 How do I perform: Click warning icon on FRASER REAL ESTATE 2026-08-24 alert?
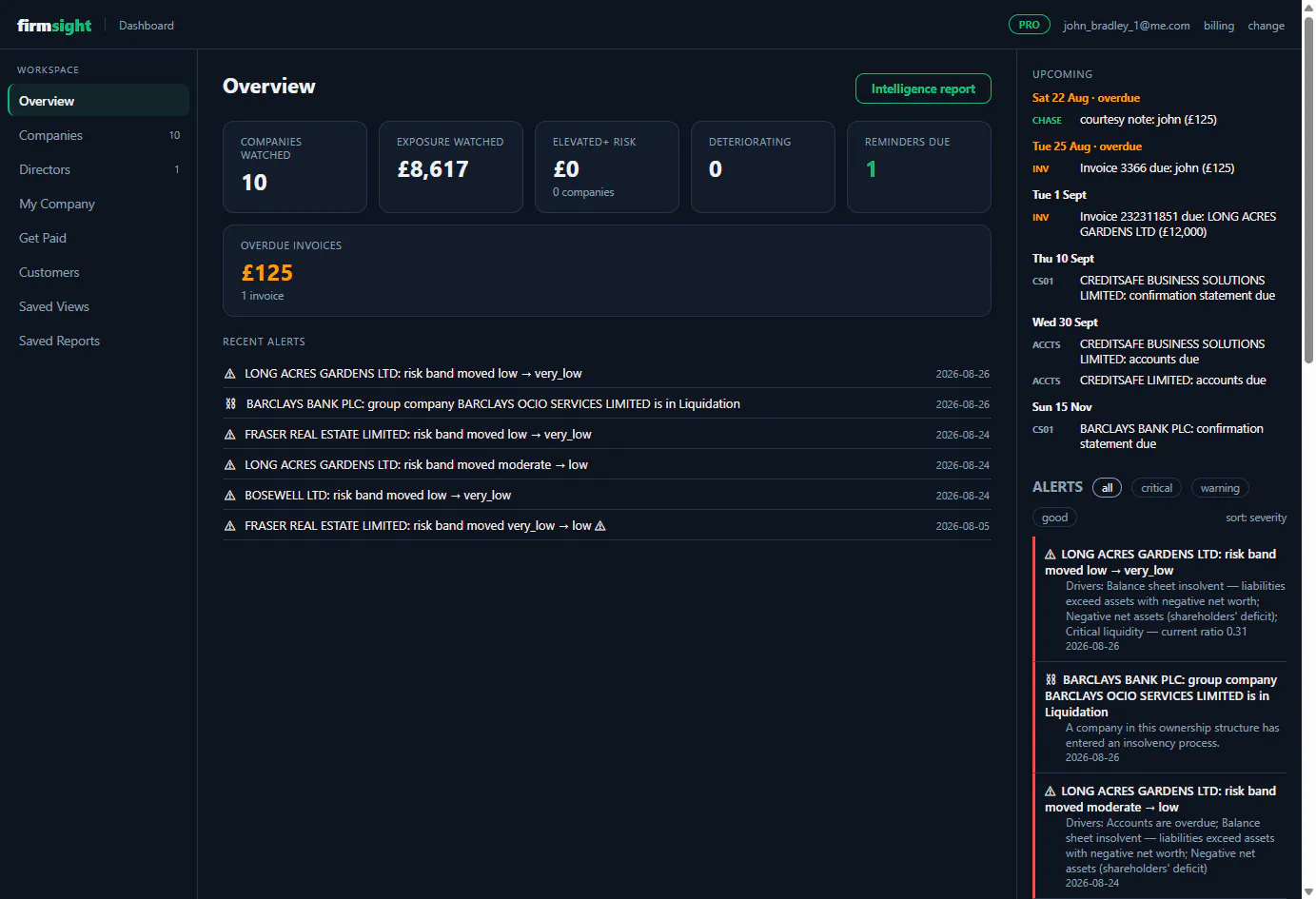pyautogui.click(x=229, y=435)
